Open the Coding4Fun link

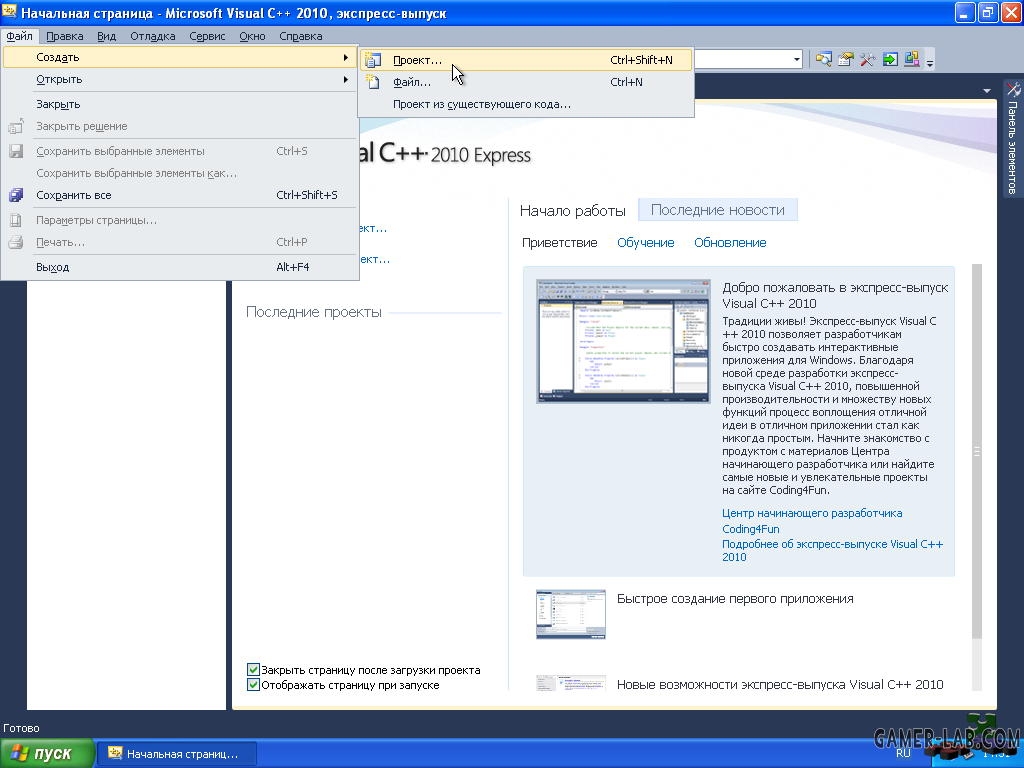(x=750, y=529)
